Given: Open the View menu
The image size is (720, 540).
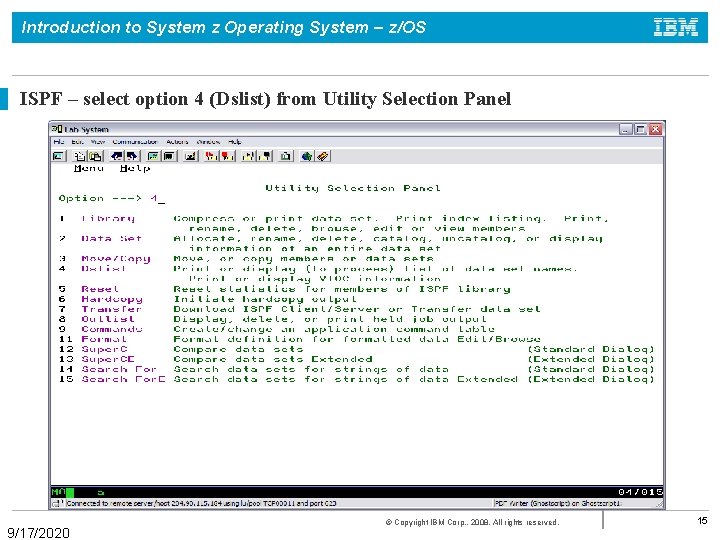Looking at the screenshot, I should click(98, 142).
